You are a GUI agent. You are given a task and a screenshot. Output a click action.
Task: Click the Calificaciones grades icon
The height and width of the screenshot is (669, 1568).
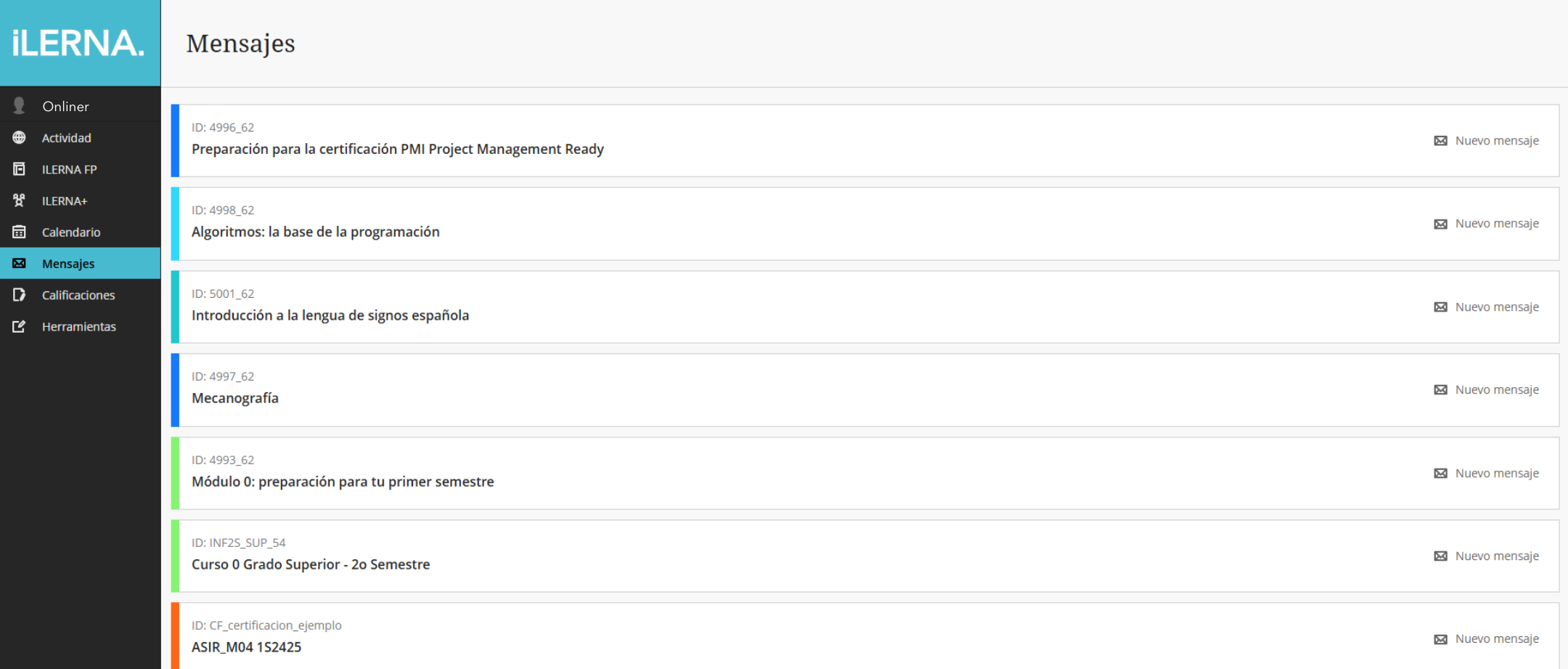pos(20,295)
